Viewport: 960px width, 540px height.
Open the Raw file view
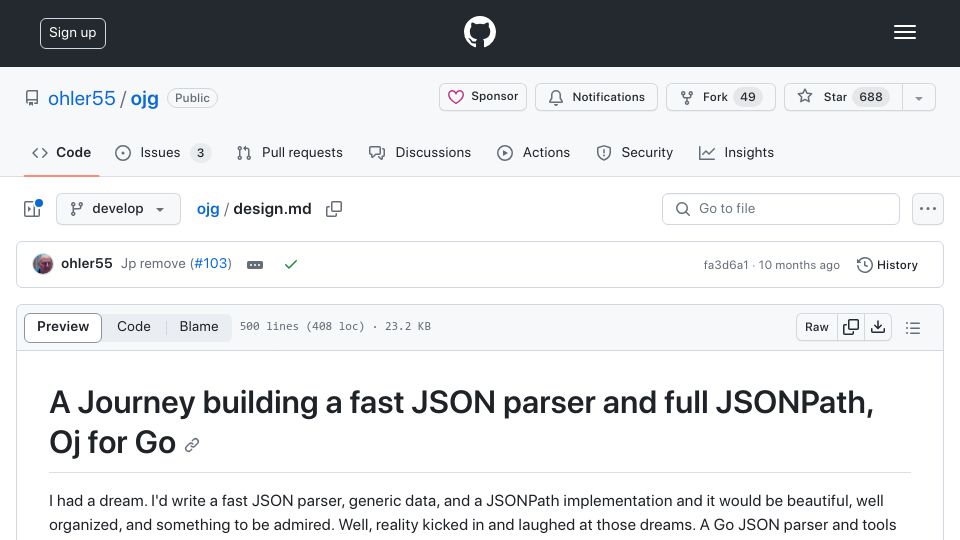pyautogui.click(x=816, y=327)
